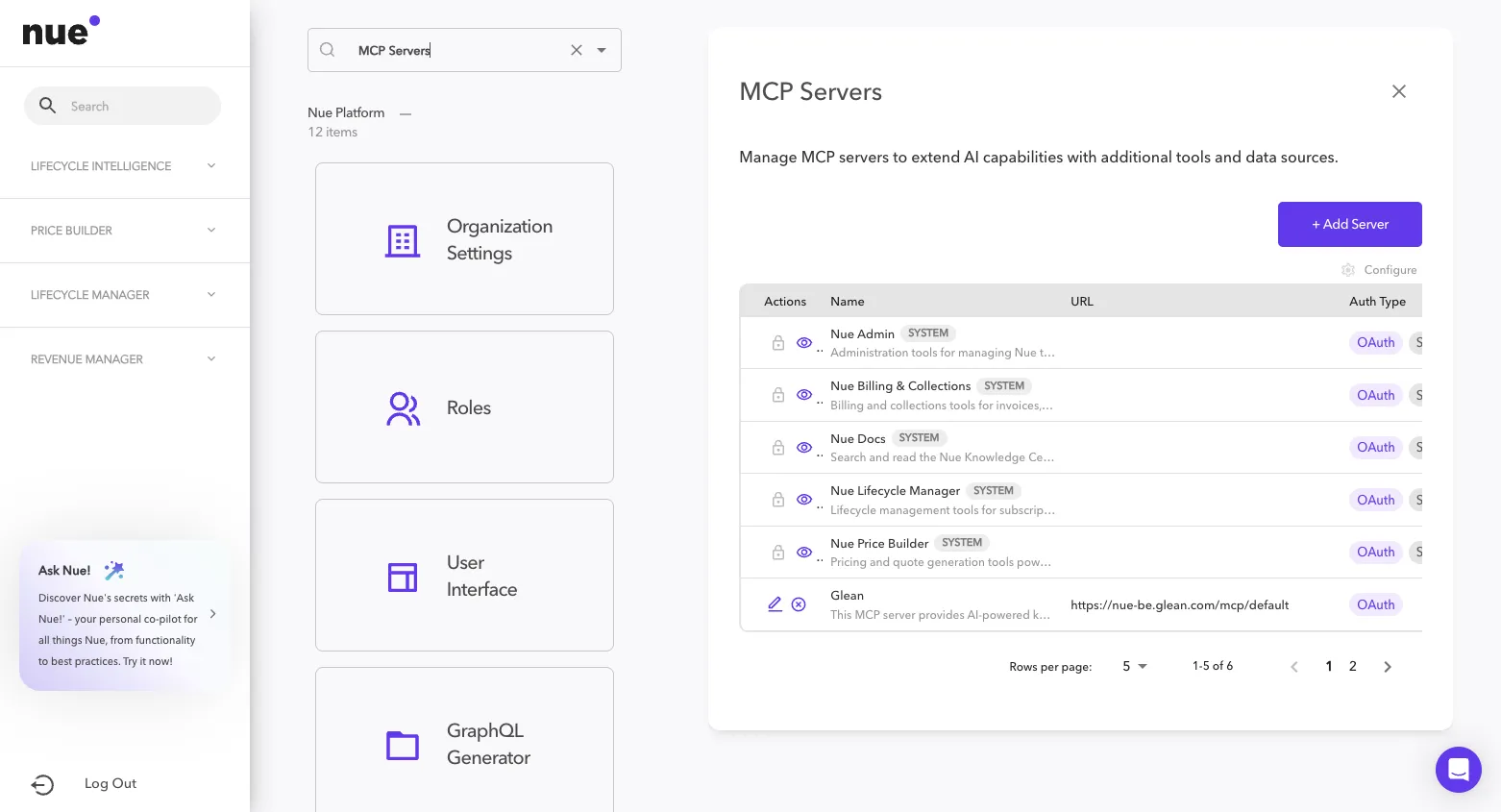Viewport: 1501px width, 812px height.
Task: Open the Configure table settings
Action: [x=1379, y=270]
